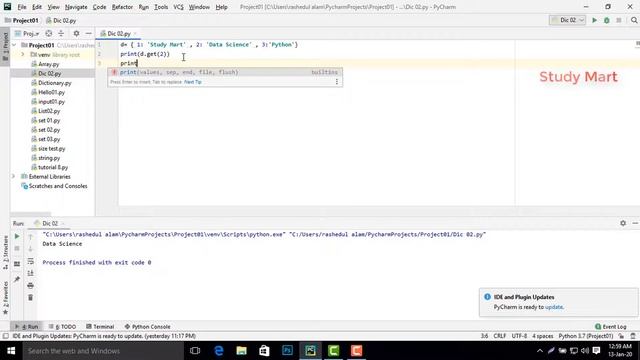Select Dic 02.py in project tree
This screenshot has width=640, height=360.
coord(46,73)
